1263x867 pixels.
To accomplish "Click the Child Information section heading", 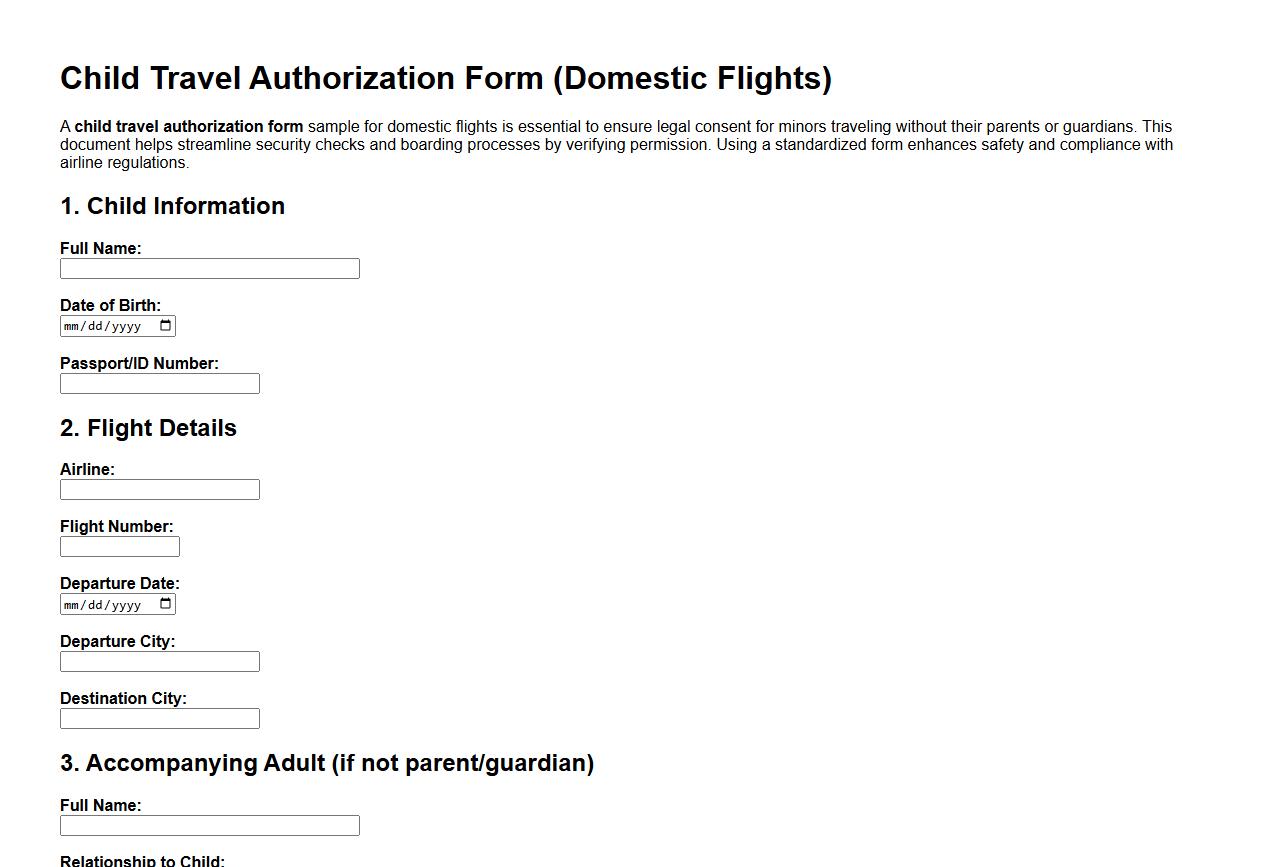I will click(x=172, y=206).
